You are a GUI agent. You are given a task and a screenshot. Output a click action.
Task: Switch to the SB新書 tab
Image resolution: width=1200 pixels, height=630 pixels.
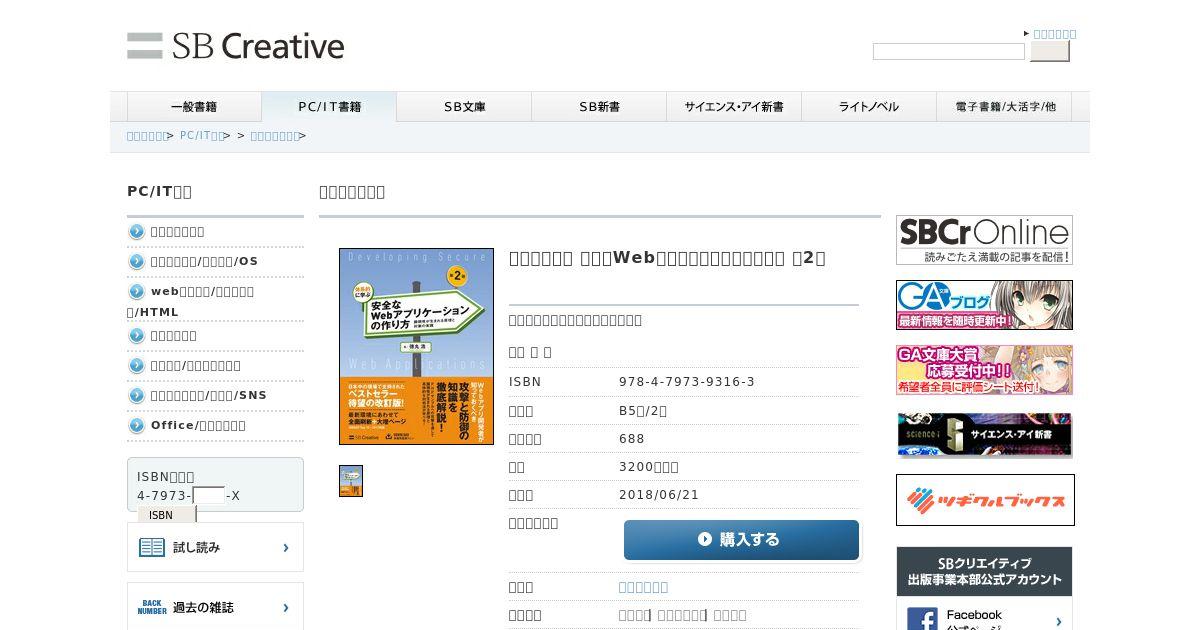click(599, 107)
